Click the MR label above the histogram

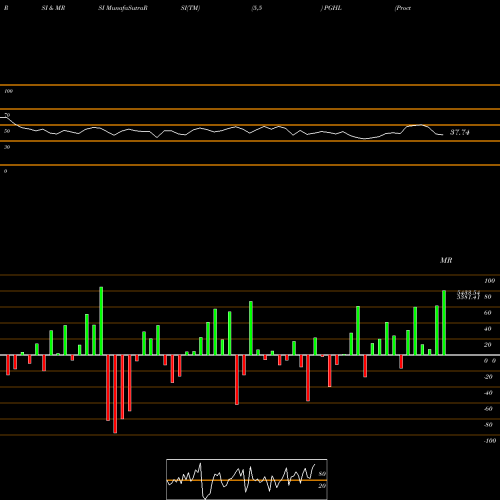point(446,260)
